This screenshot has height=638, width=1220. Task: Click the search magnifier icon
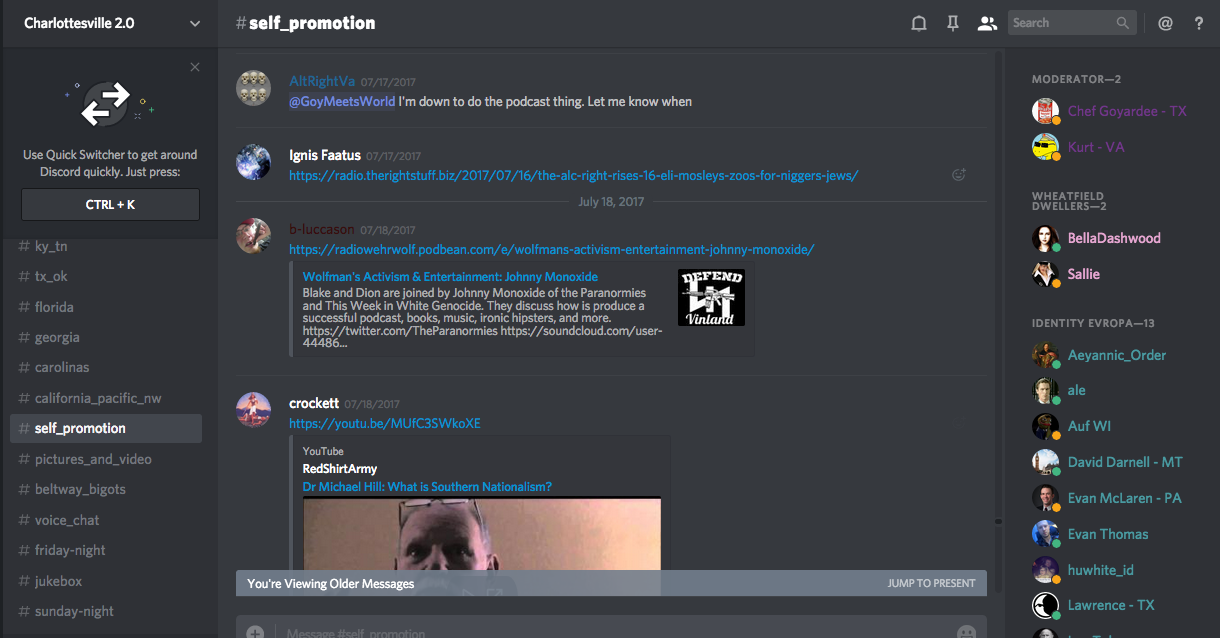coord(1124,23)
